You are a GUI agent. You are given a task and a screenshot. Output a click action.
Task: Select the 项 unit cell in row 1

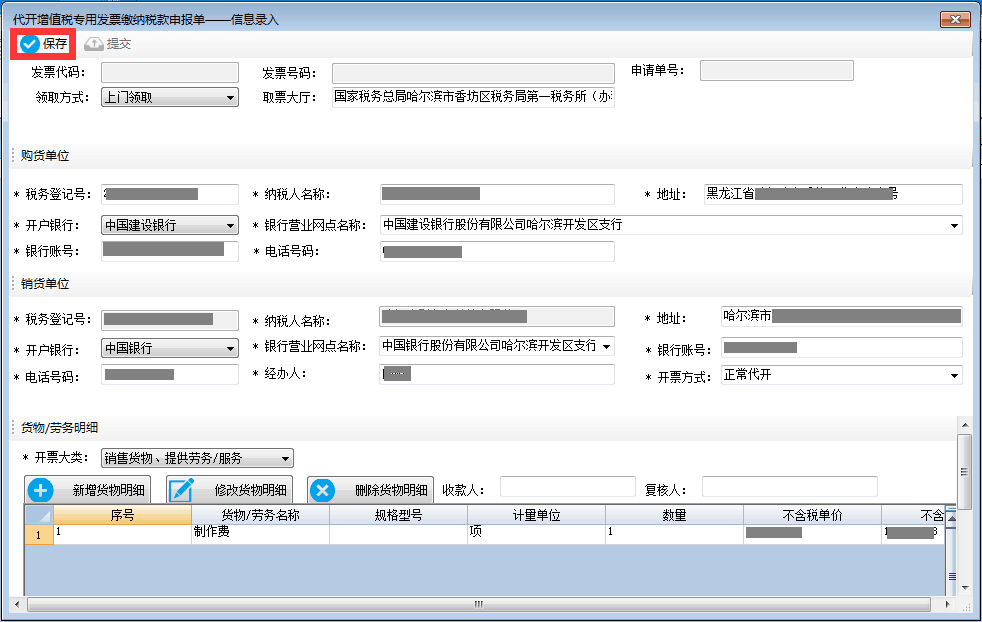tap(536, 534)
